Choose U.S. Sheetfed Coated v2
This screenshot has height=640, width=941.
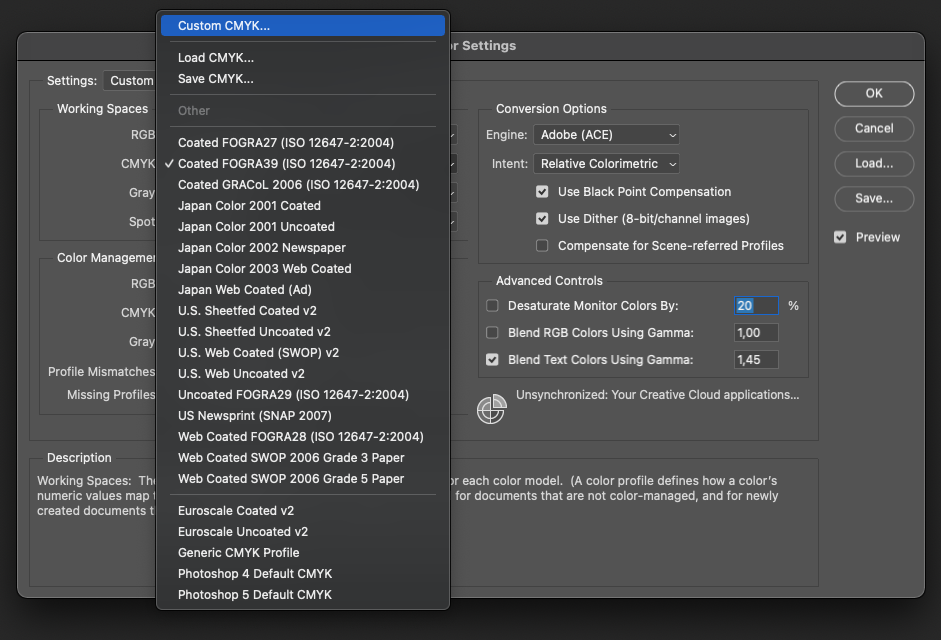point(303,310)
